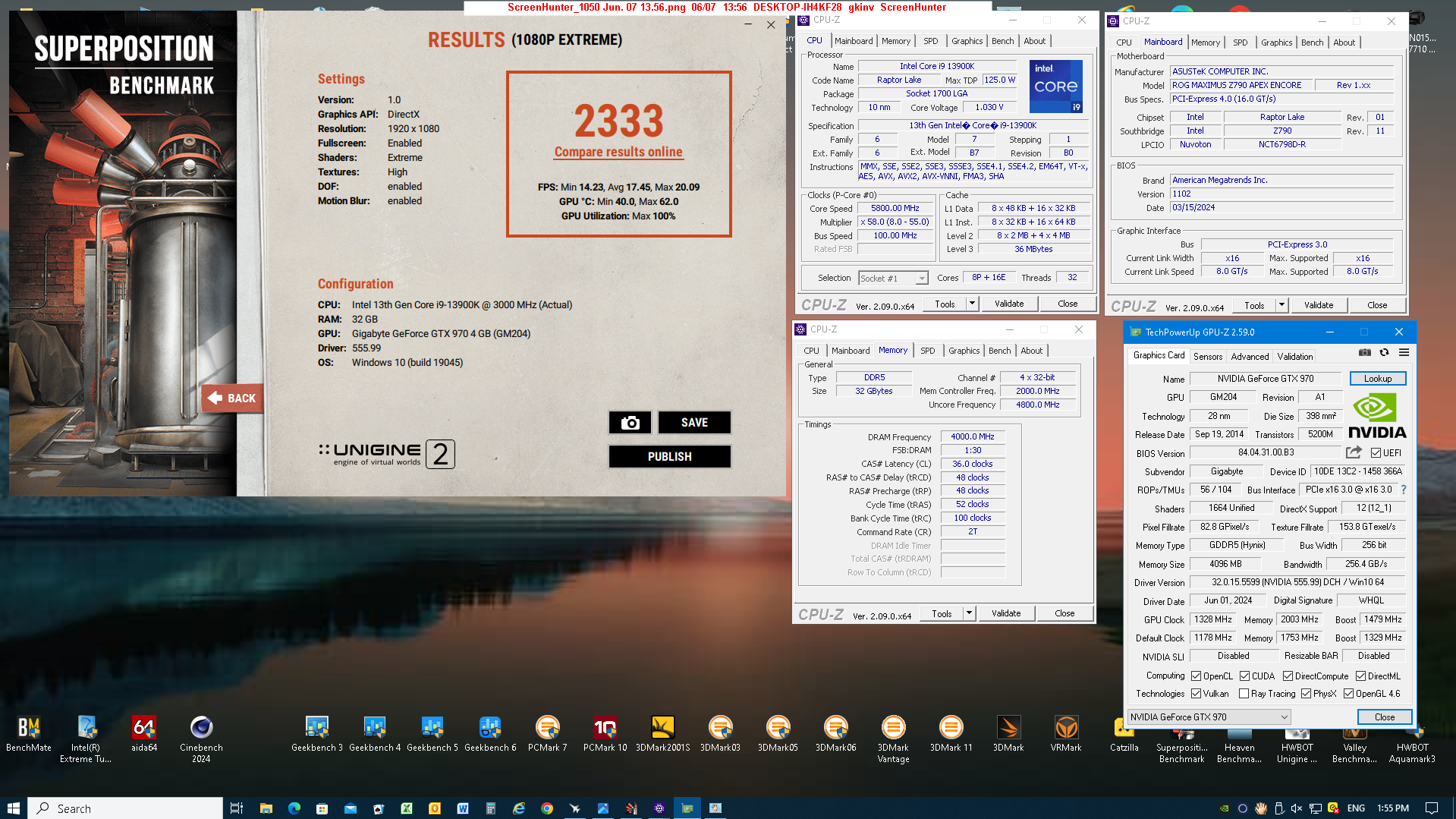The width and height of the screenshot is (1456, 819).
Task: Open the 3DMark2001S desktop icon
Action: point(663,735)
